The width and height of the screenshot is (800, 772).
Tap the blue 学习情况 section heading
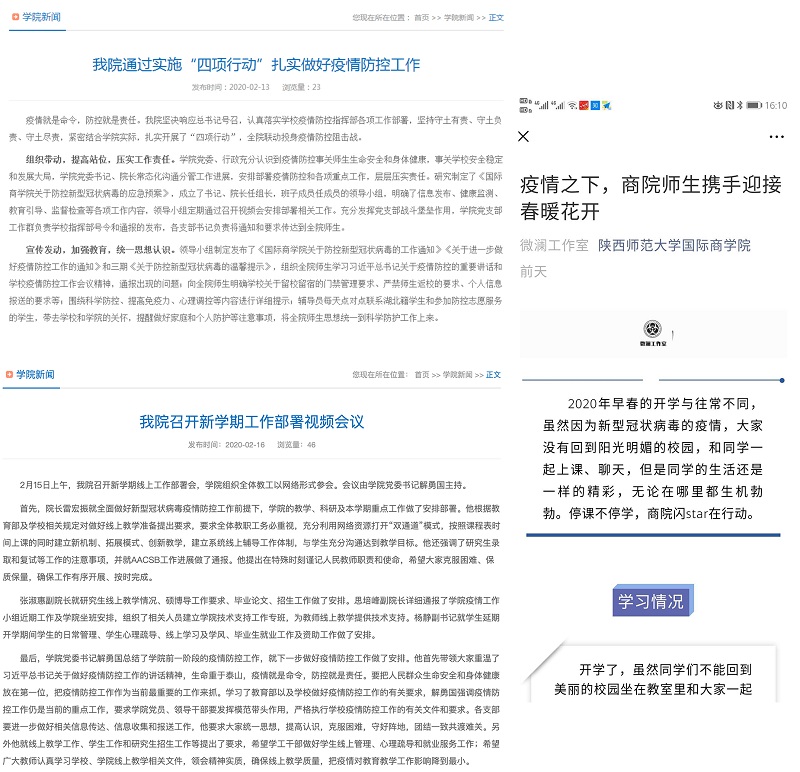click(x=651, y=601)
